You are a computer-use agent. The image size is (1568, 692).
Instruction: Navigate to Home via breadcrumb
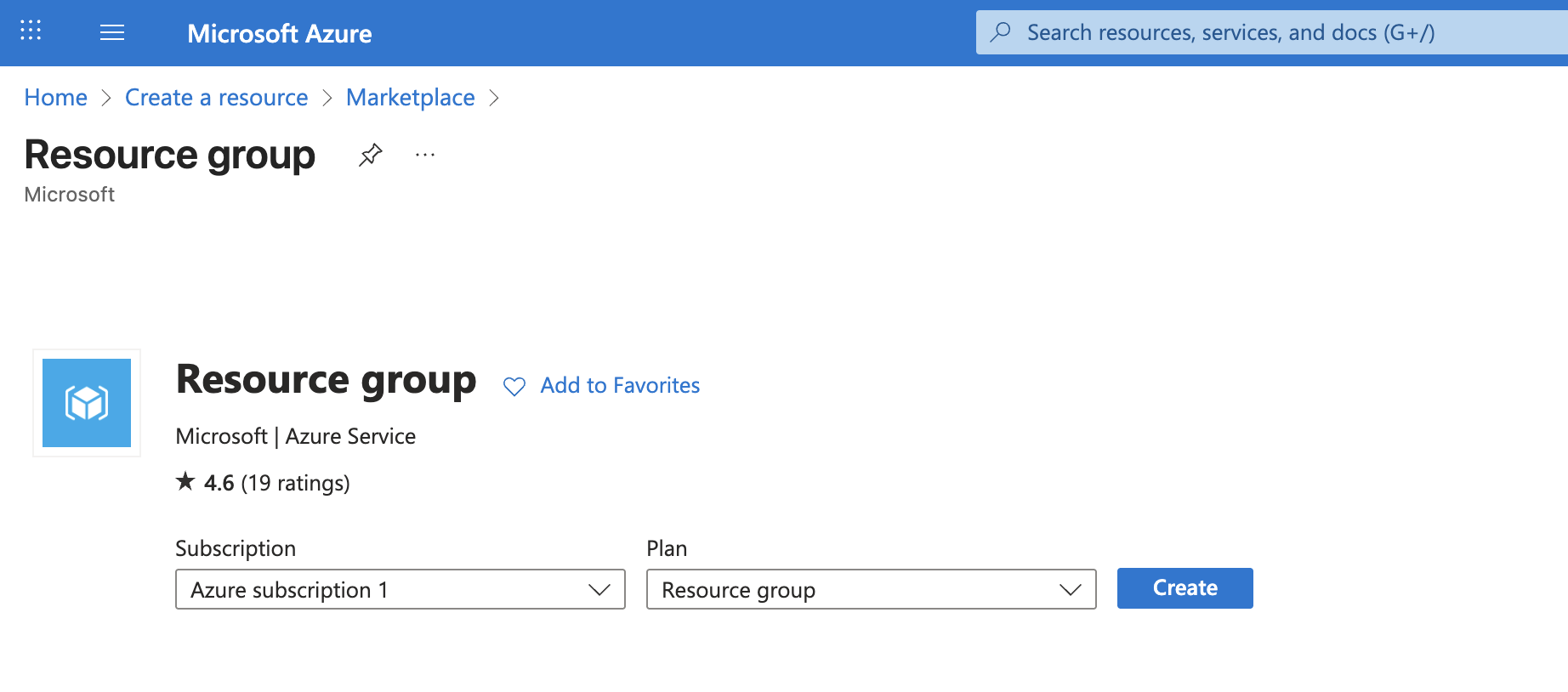[54, 97]
